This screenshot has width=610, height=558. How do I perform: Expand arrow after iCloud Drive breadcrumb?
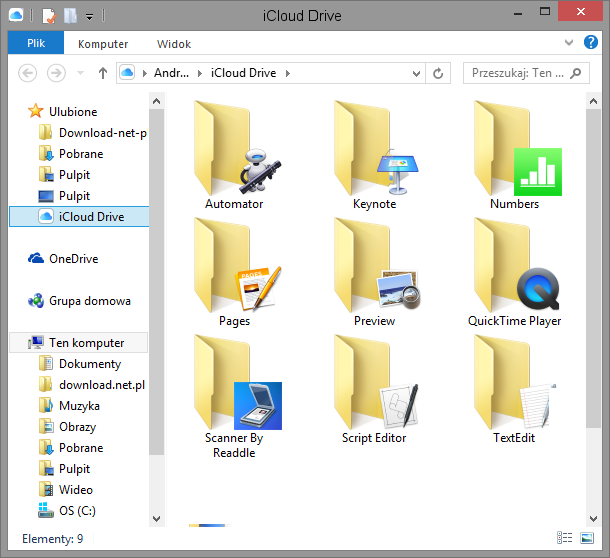(x=288, y=73)
